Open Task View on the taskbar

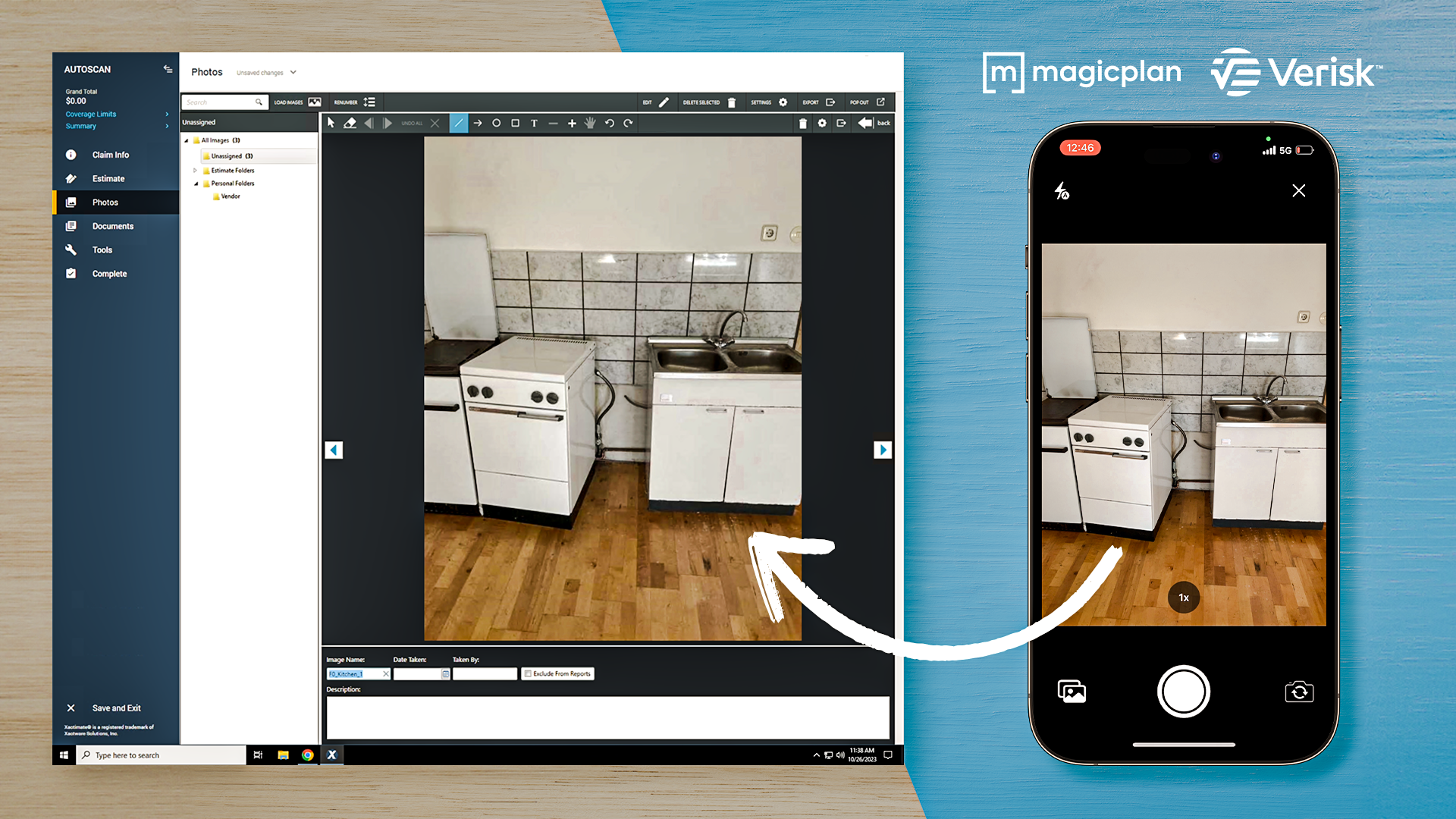click(258, 755)
